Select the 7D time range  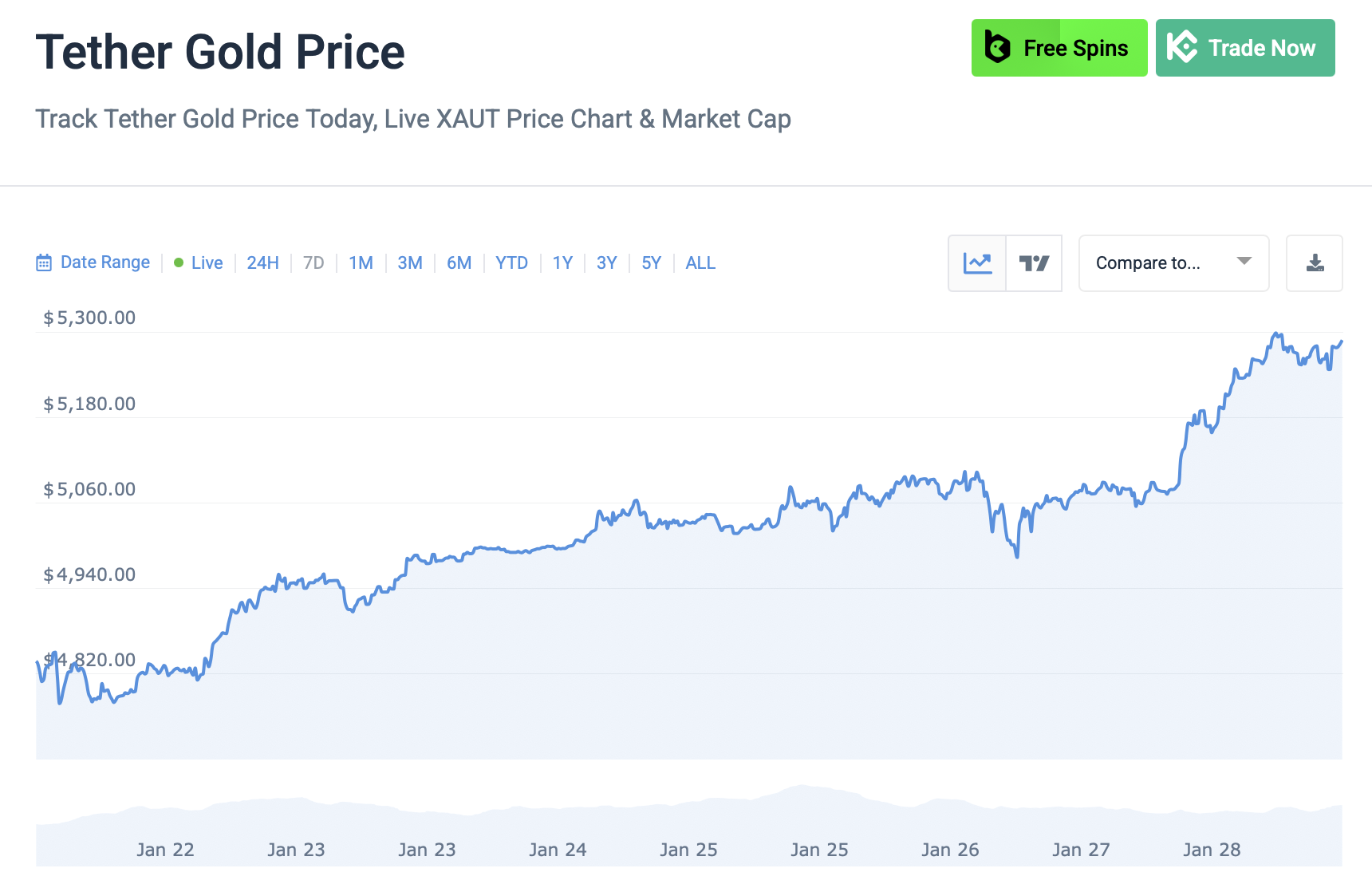[313, 263]
